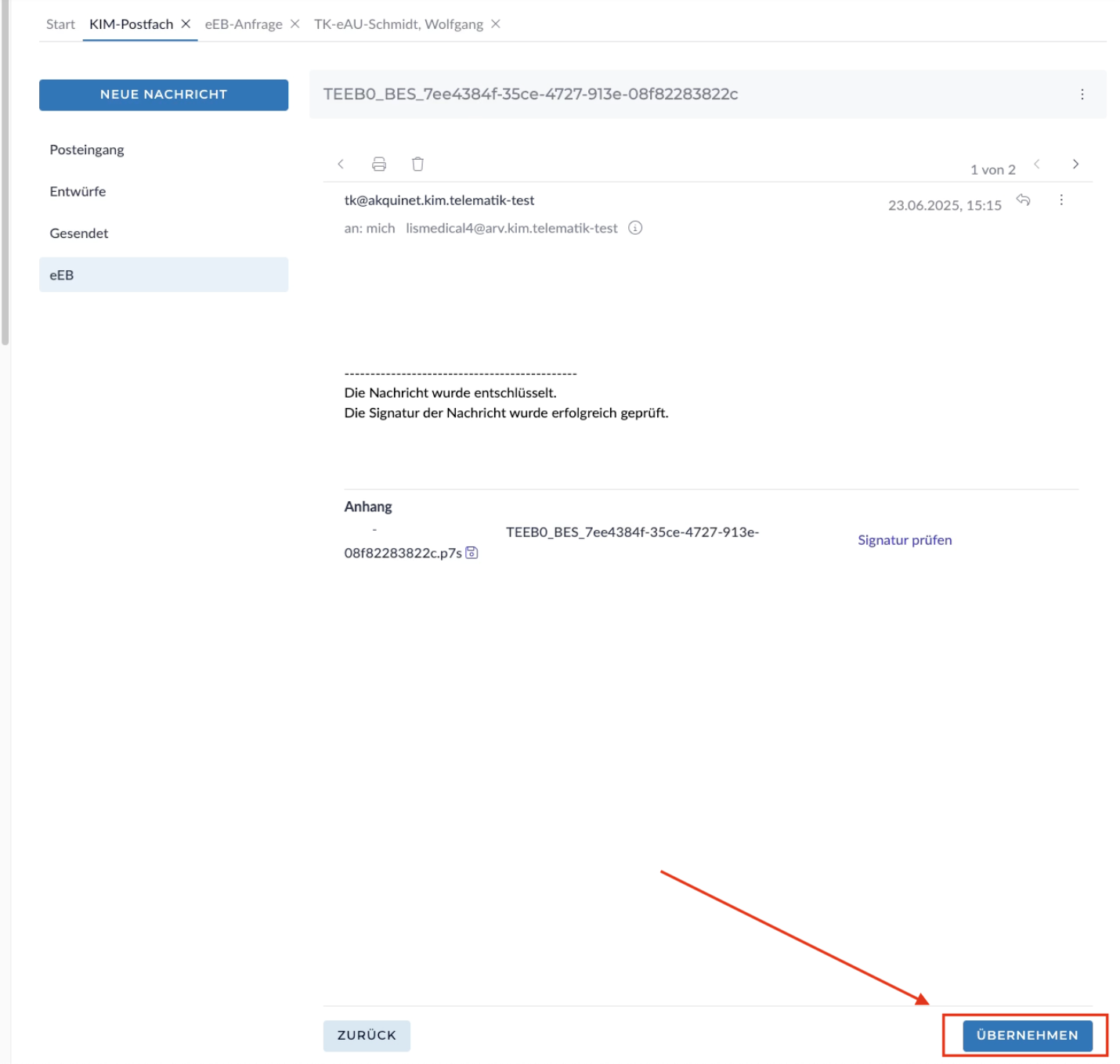Viewport: 1120px width, 1064px height.
Task: Go to the previous message in pager
Action: [1036, 164]
